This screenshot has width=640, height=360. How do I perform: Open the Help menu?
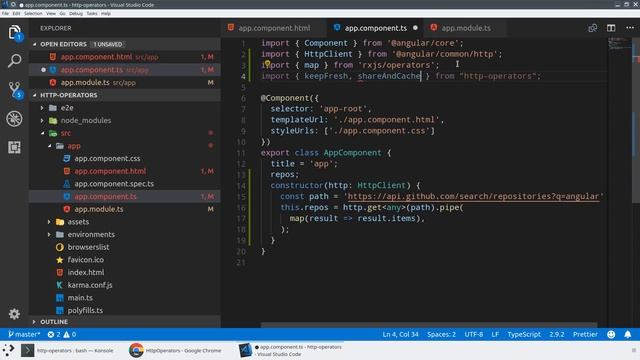(106, 13)
